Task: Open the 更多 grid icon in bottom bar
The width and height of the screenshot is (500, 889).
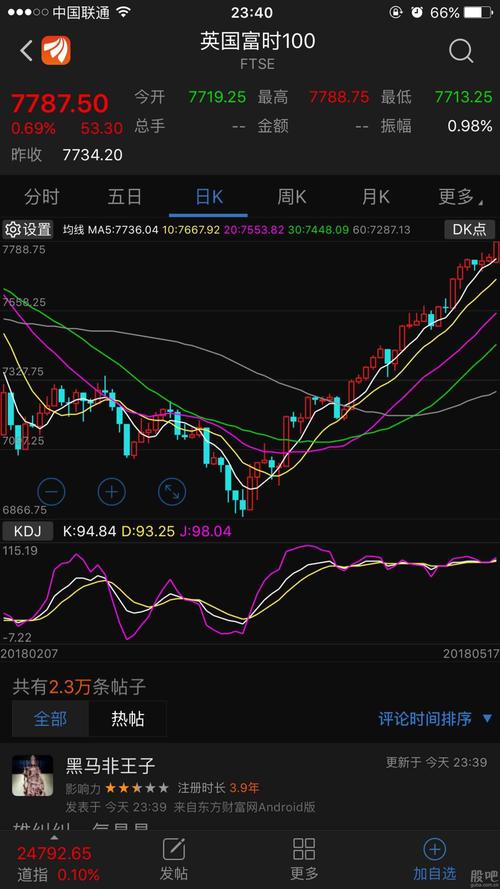Action: click(304, 849)
